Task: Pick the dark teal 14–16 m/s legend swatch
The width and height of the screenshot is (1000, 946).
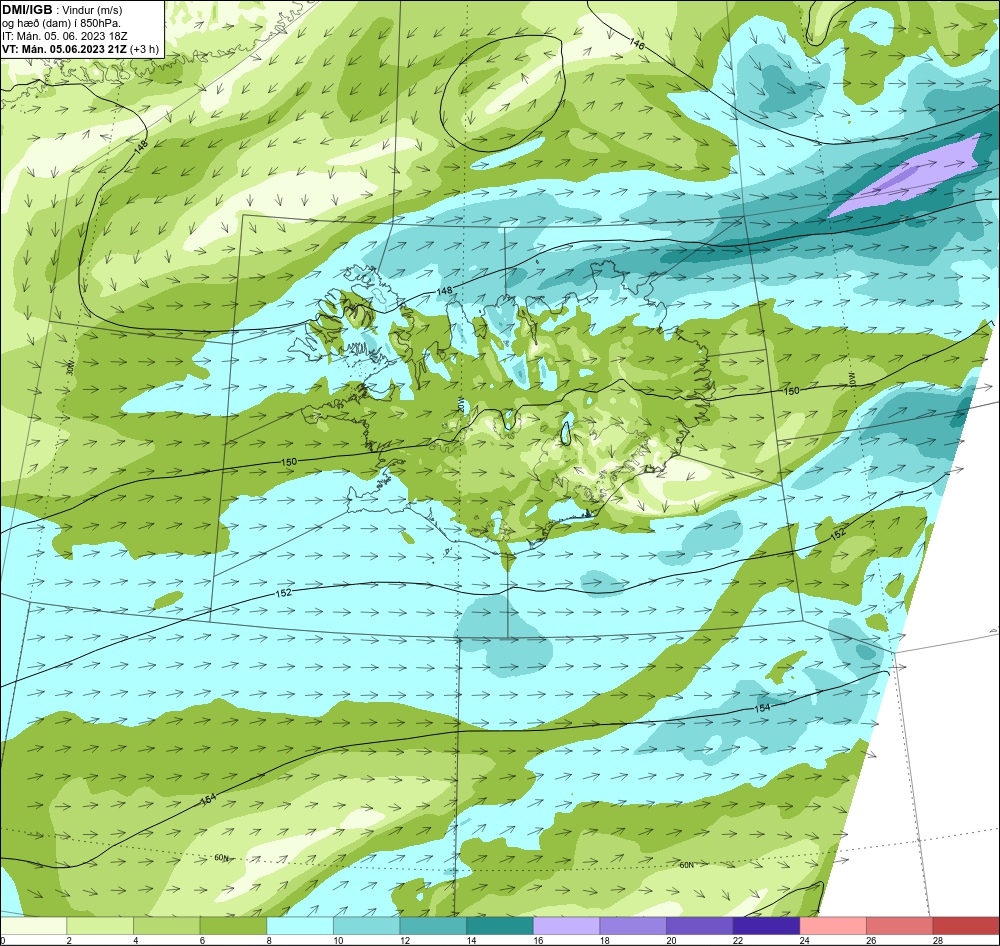Action: tap(500, 926)
